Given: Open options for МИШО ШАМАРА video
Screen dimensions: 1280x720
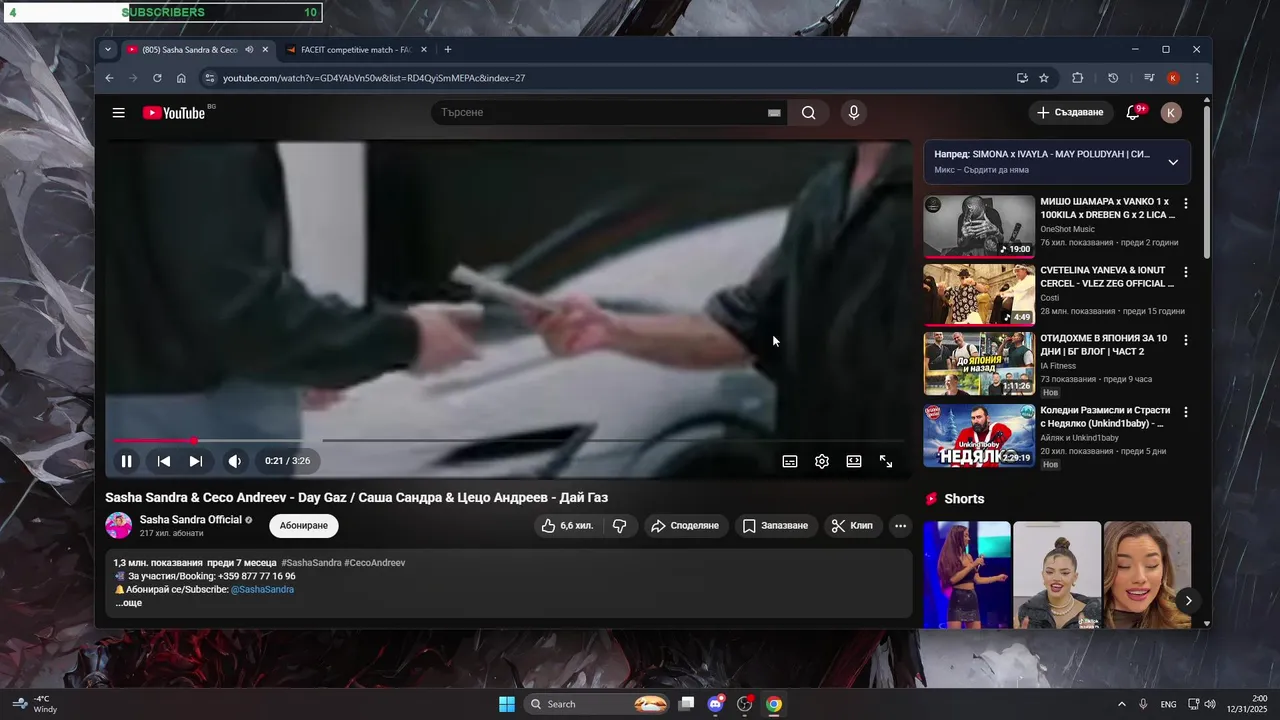Looking at the screenshot, I should click(1186, 203).
